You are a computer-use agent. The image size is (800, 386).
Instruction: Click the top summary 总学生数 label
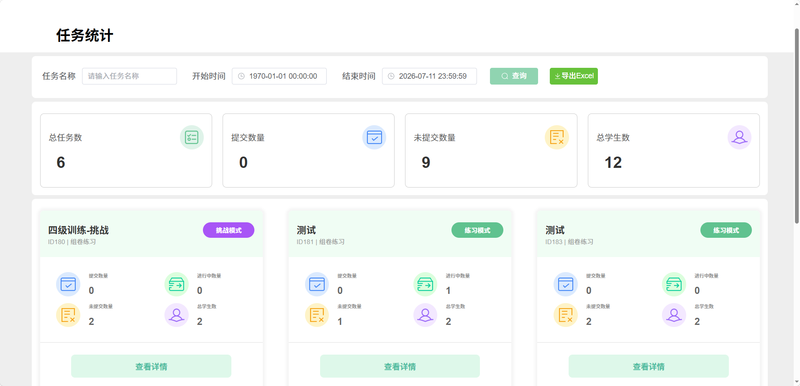(613, 137)
